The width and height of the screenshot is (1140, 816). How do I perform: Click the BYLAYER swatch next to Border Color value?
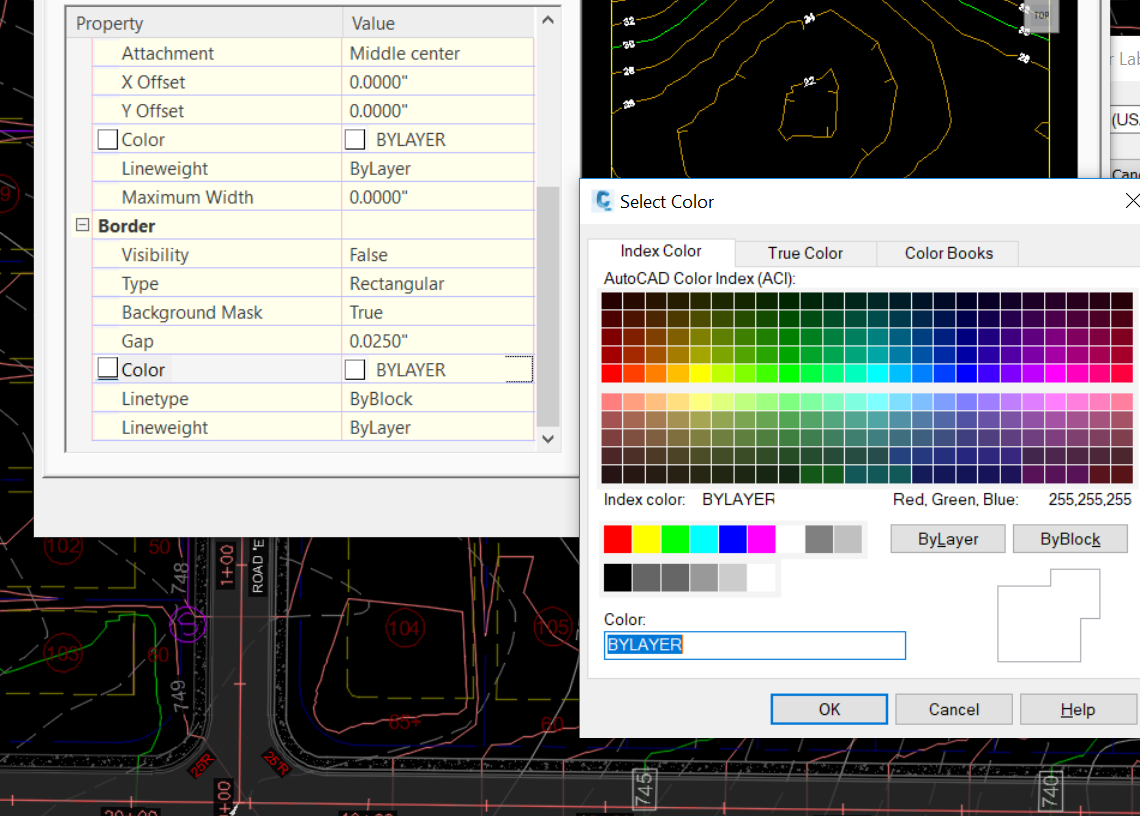tap(356, 368)
